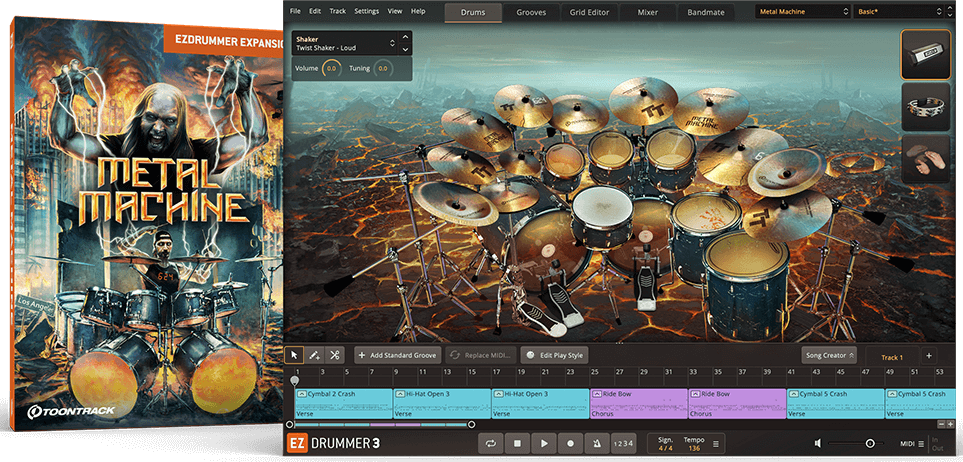Click Add Standard Groove button
Screen dimensions: 963x462
click(397, 356)
